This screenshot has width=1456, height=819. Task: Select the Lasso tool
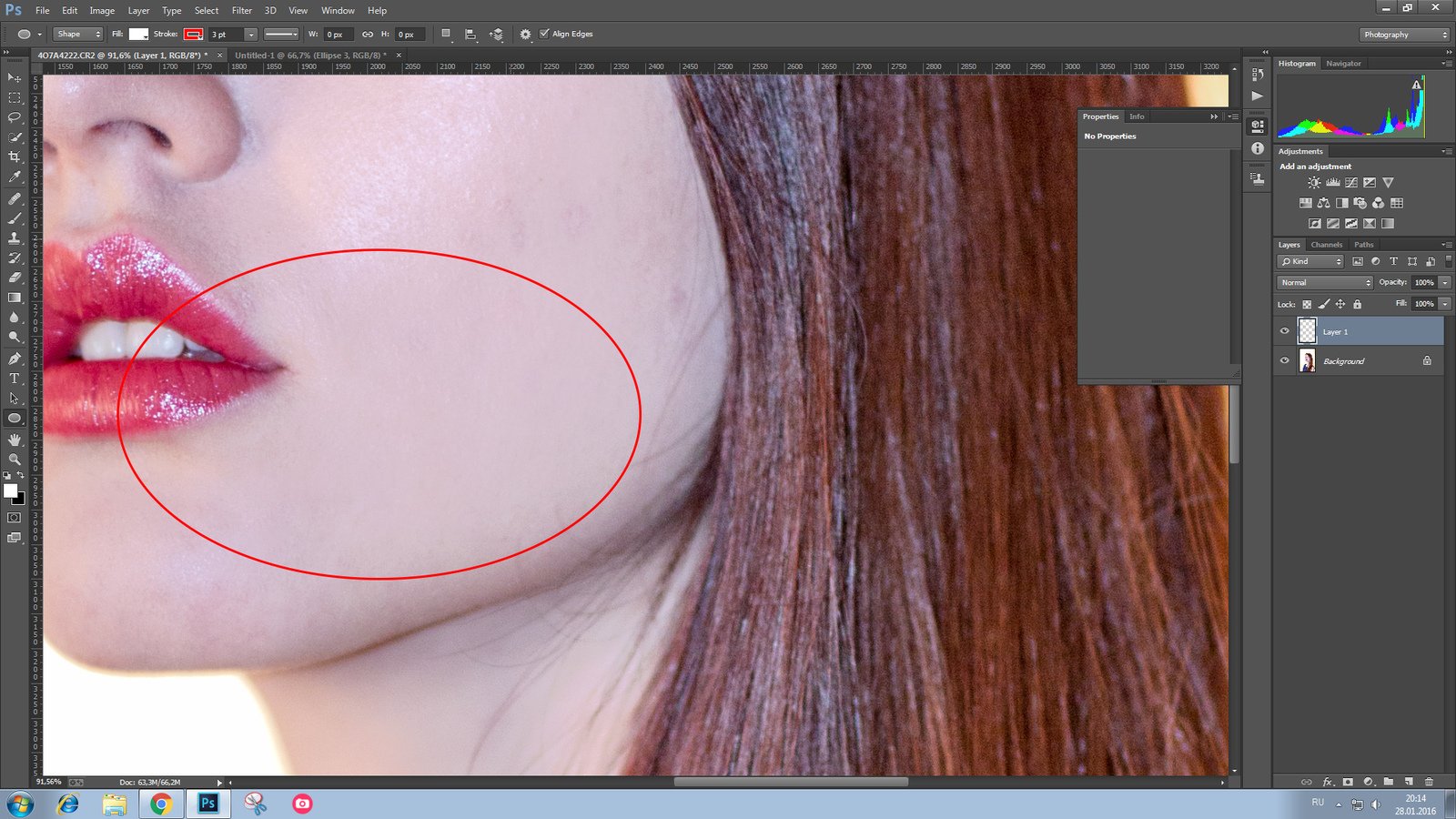(15, 117)
